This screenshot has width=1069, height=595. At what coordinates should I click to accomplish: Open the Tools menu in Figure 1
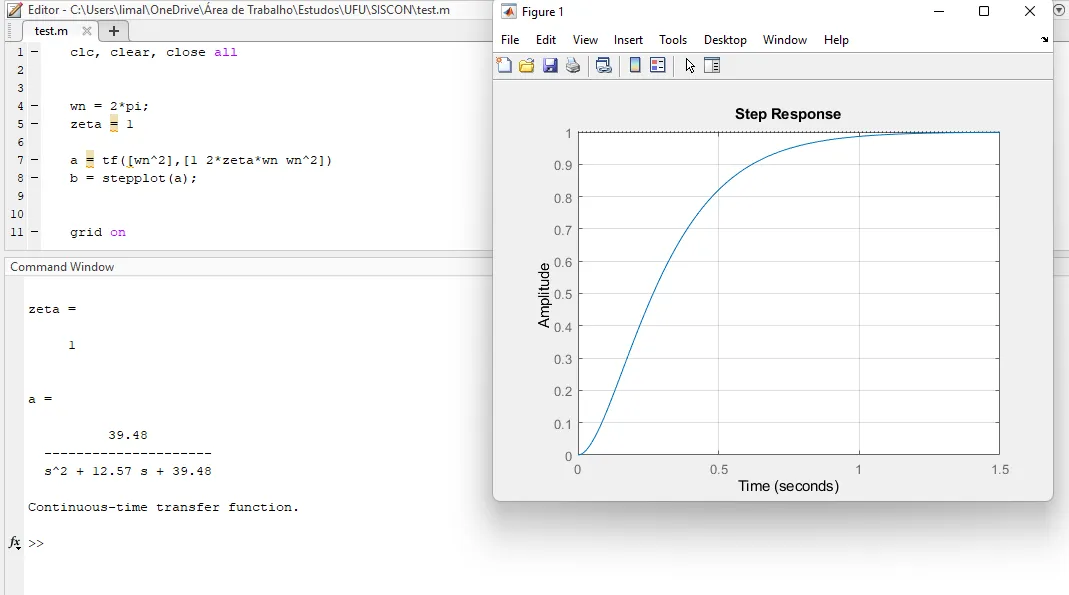pos(673,40)
